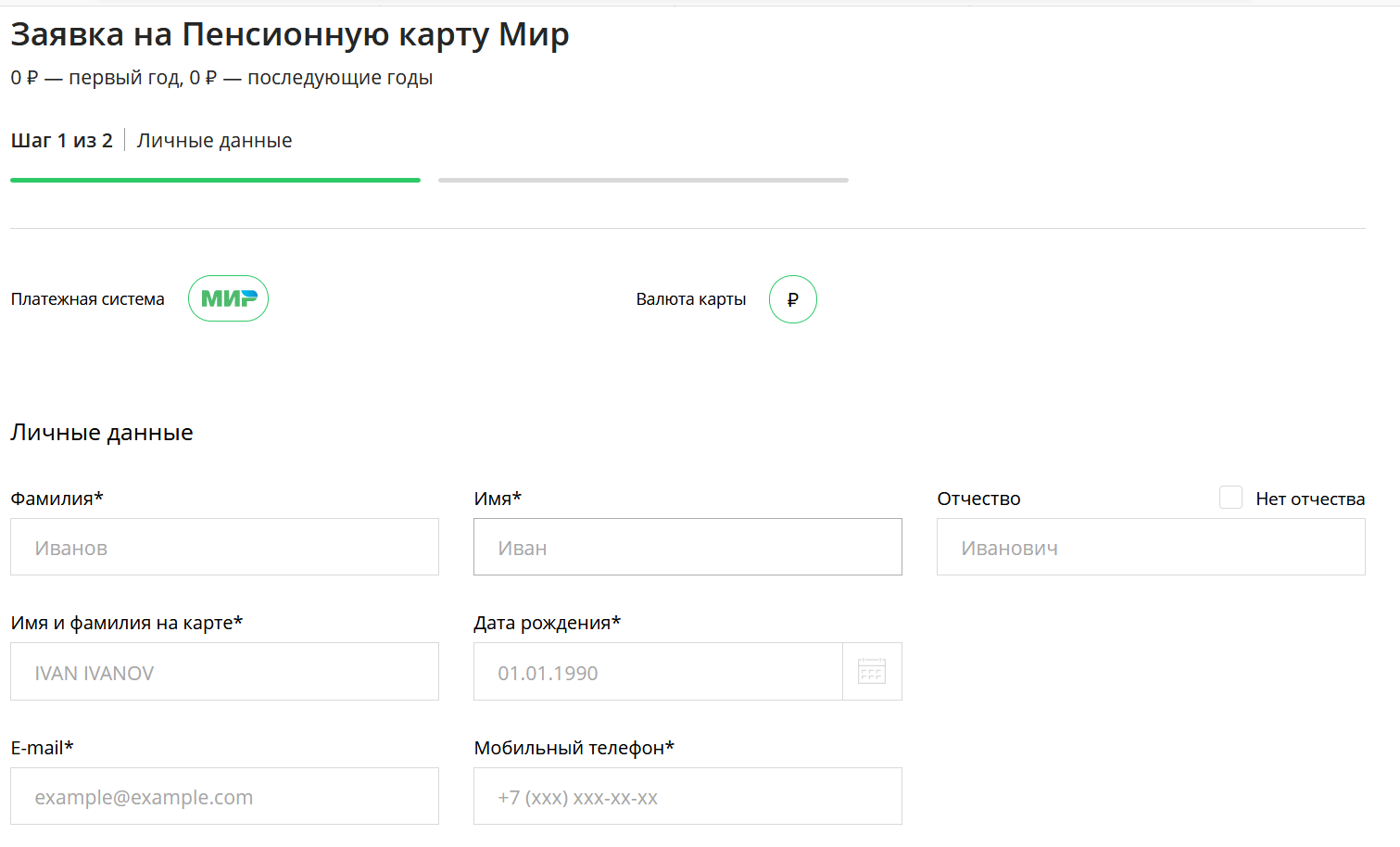Click the pricing line 0 ₽ — первый год
Screen dimensions: 1400x847
click(x=221, y=78)
